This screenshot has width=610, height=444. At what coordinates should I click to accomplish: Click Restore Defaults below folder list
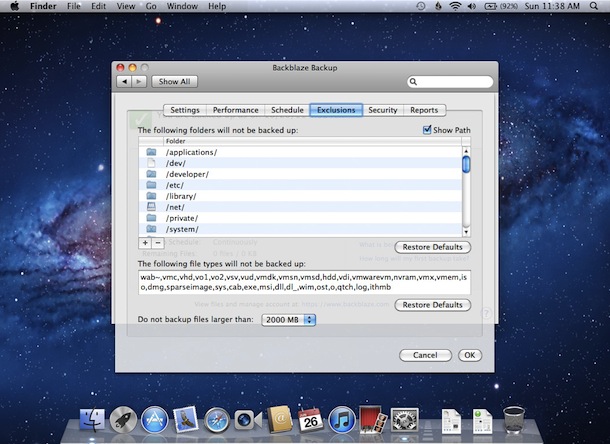[x=432, y=247]
